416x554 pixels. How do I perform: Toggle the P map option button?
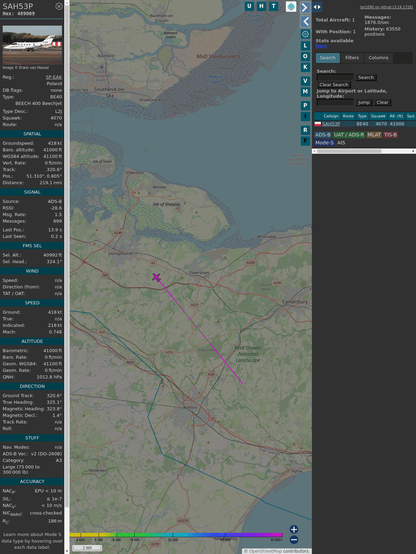[305, 105]
